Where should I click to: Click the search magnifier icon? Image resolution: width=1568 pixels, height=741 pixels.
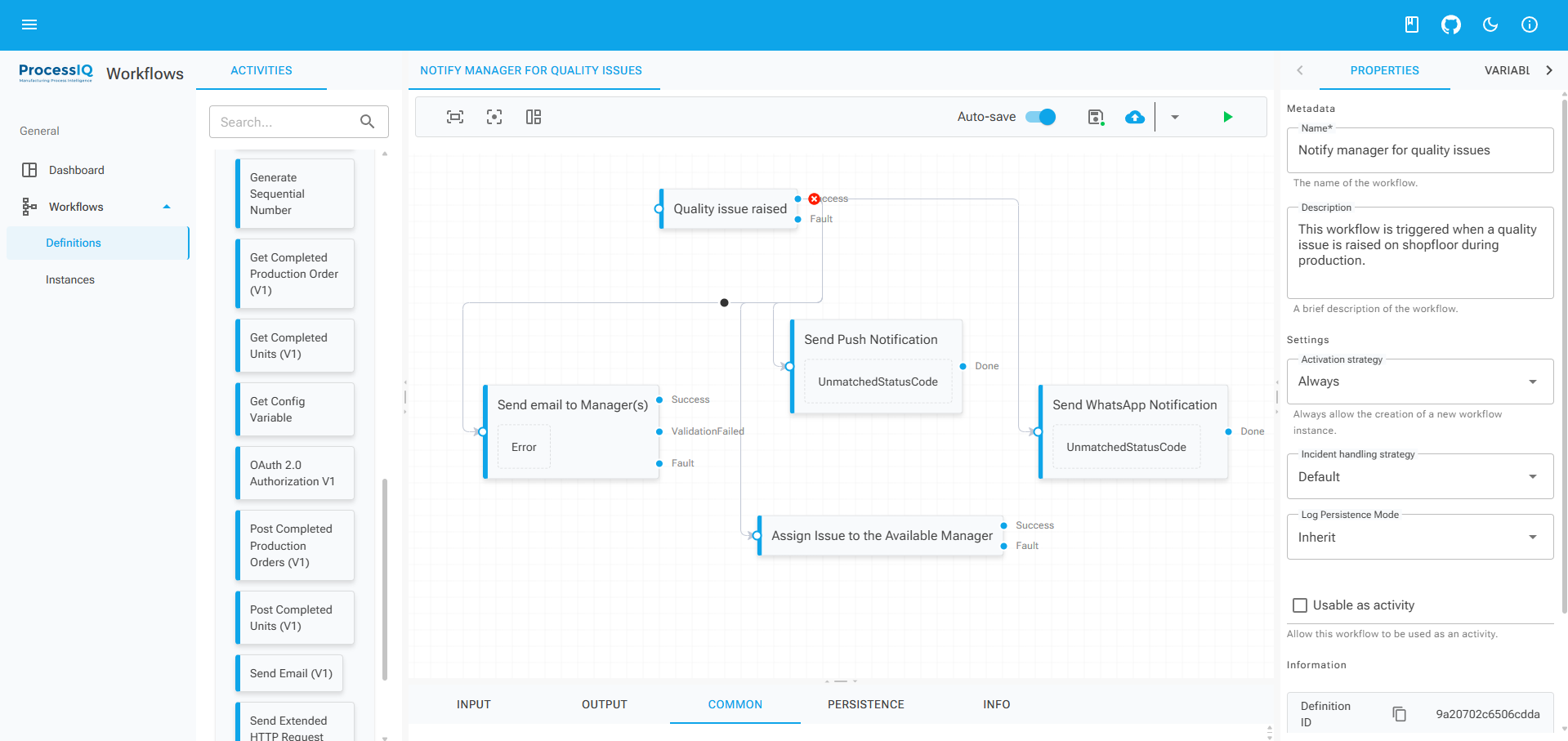click(367, 122)
